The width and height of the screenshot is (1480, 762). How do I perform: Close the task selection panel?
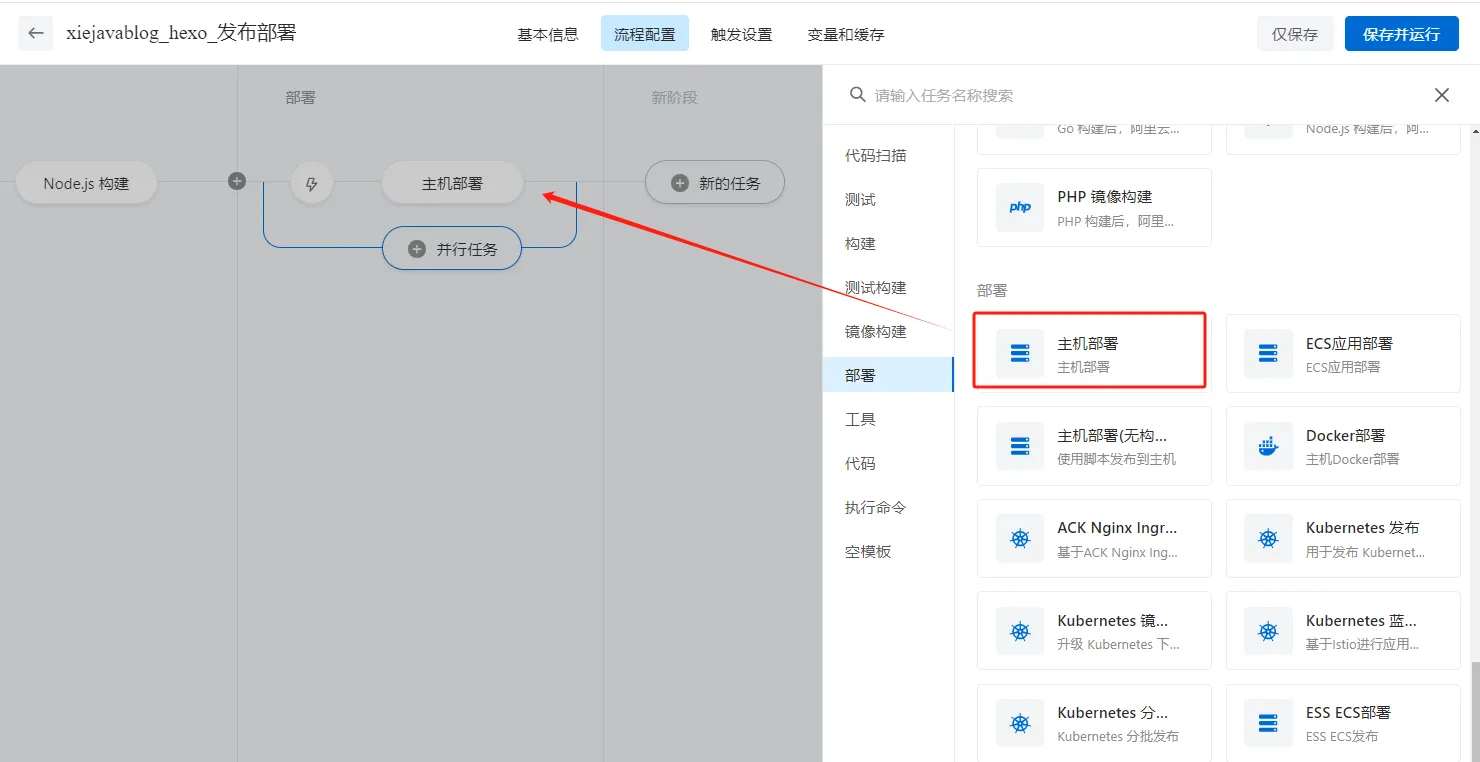[x=1441, y=95]
